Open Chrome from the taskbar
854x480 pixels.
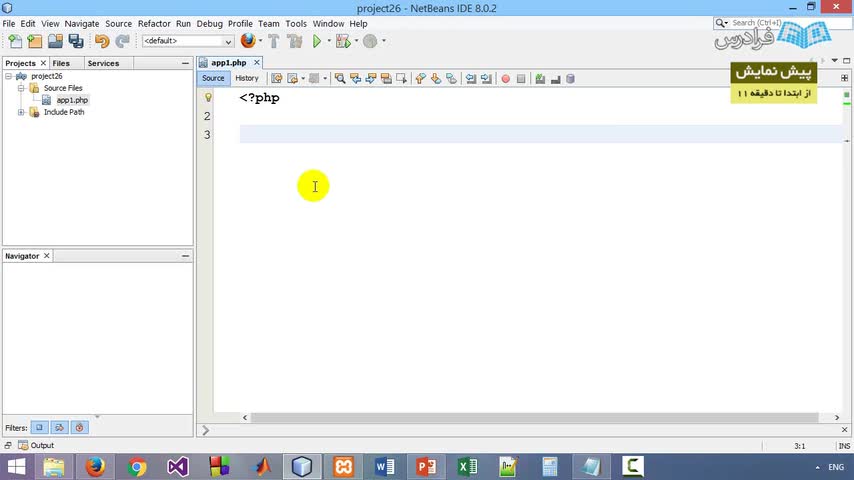pyautogui.click(x=137, y=467)
